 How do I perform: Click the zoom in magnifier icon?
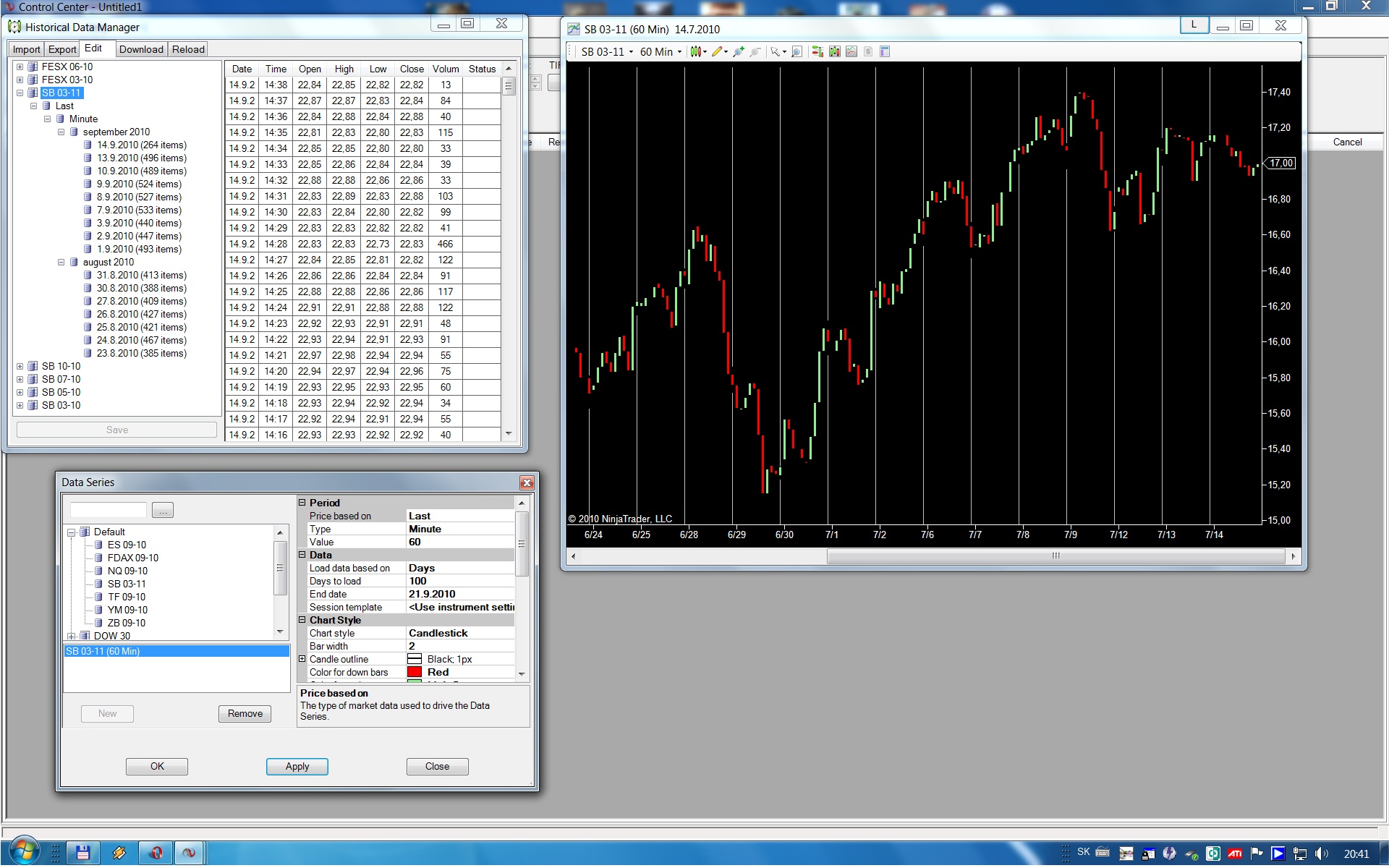pos(738,52)
